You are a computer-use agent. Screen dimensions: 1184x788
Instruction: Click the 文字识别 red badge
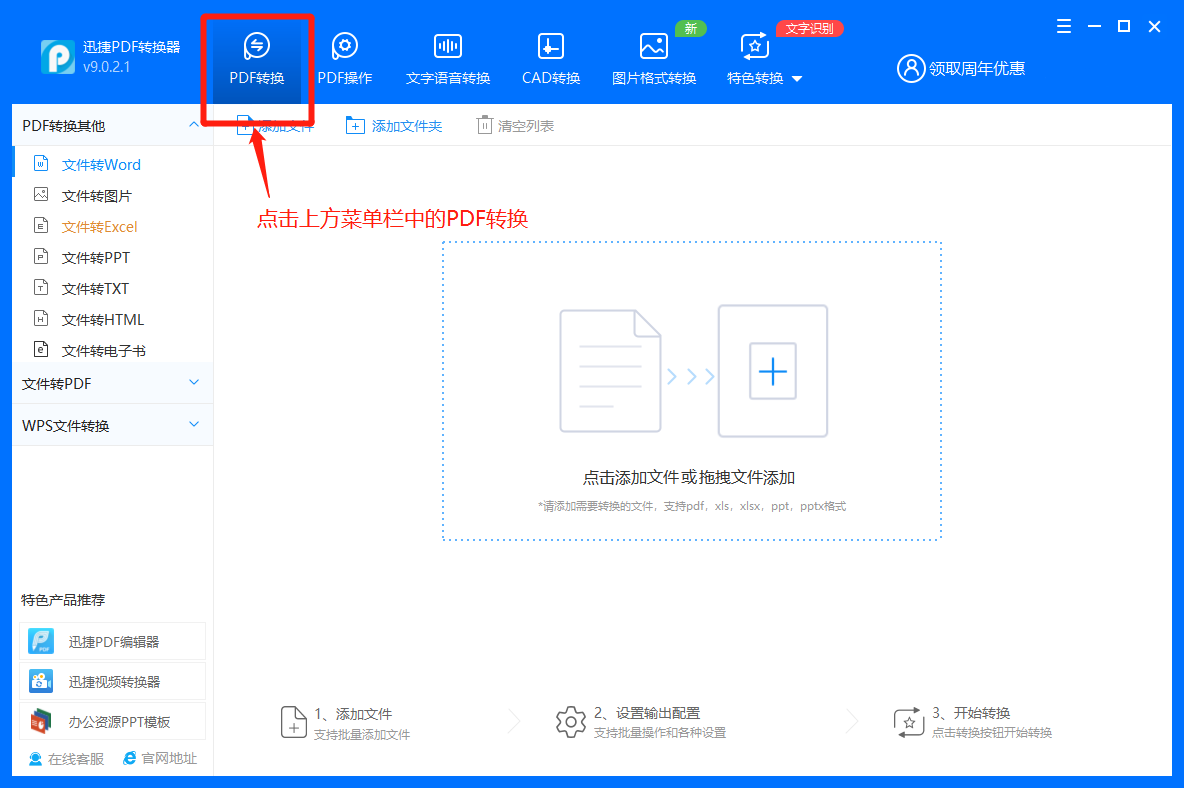(x=809, y=29)
